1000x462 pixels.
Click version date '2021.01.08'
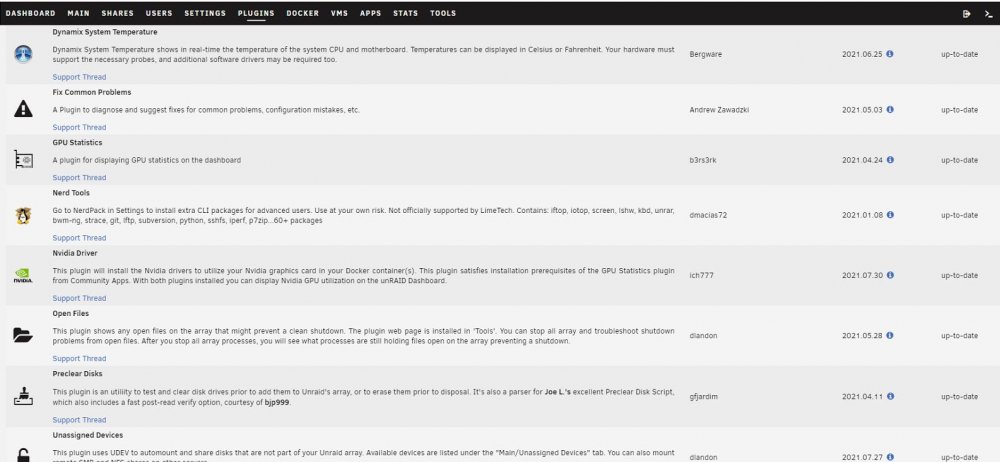click(x=862, y=216)
